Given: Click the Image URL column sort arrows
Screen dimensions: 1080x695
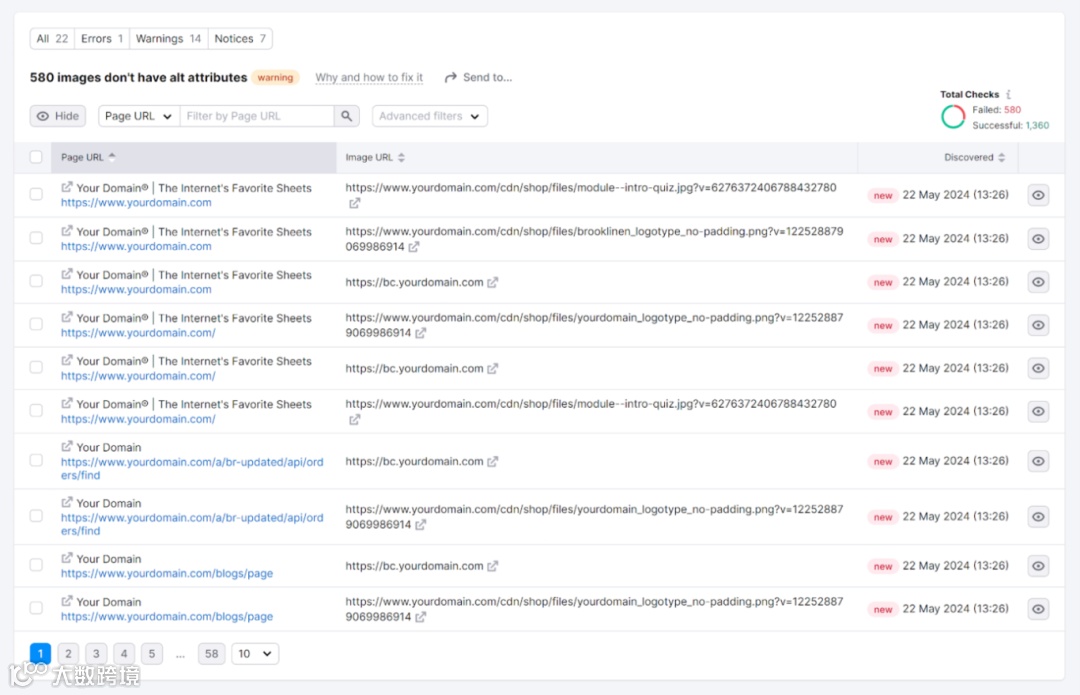Looking at the screenshot, I should 401,158.
